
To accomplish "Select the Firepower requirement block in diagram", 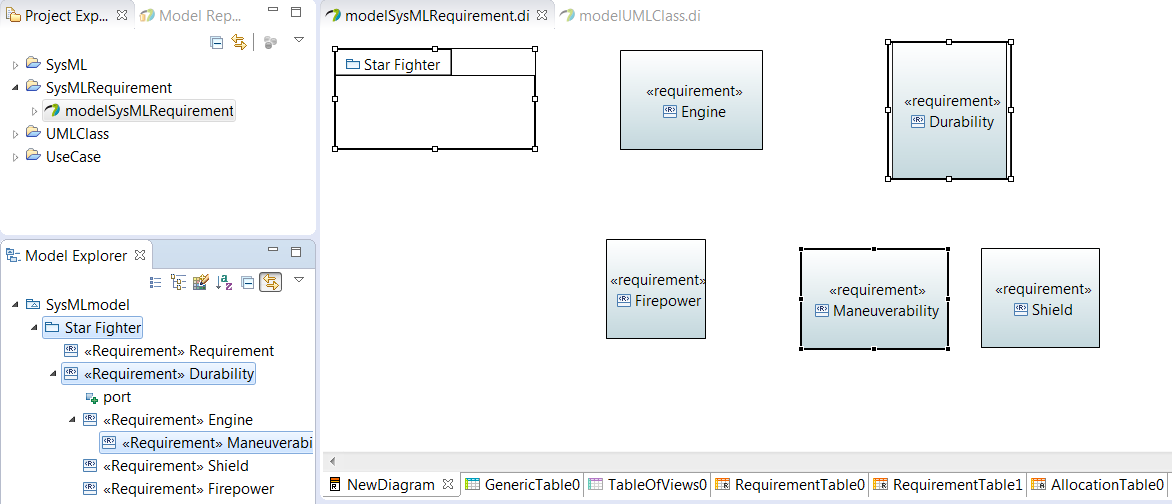I will point(656,289).
